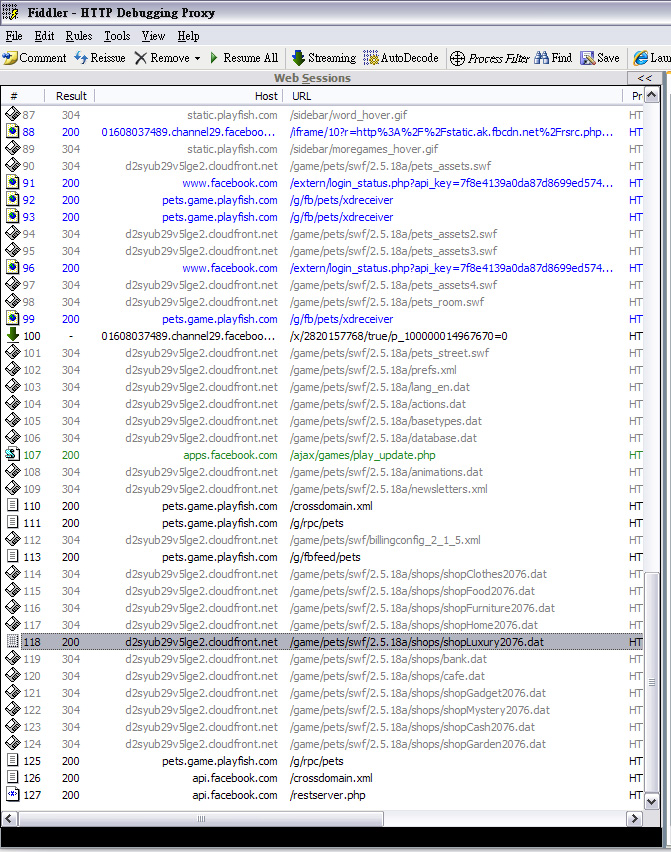Click the session 96 HTML icon
The height and width of the screenshot is (852, 671).
(x=12, y=267)
